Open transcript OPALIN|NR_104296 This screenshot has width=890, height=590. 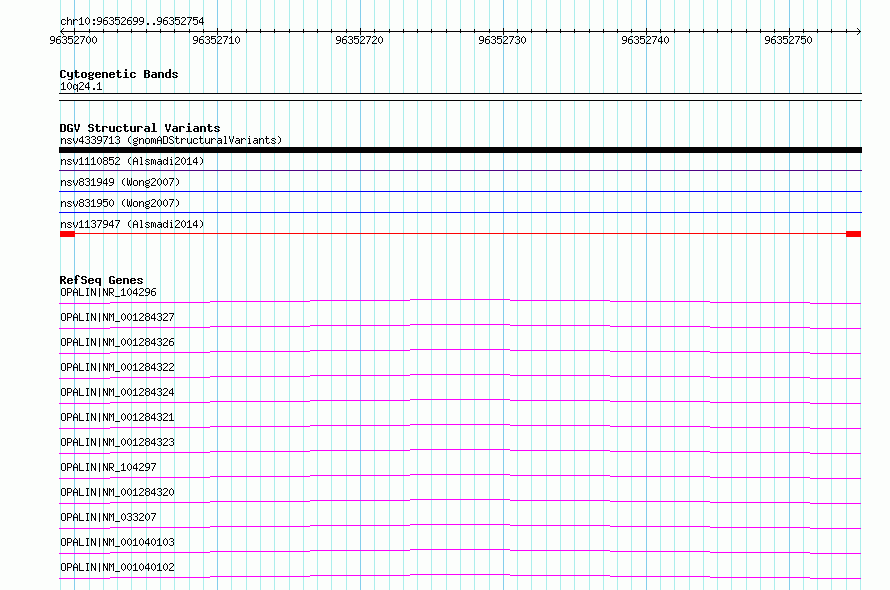tap(108, 292)
